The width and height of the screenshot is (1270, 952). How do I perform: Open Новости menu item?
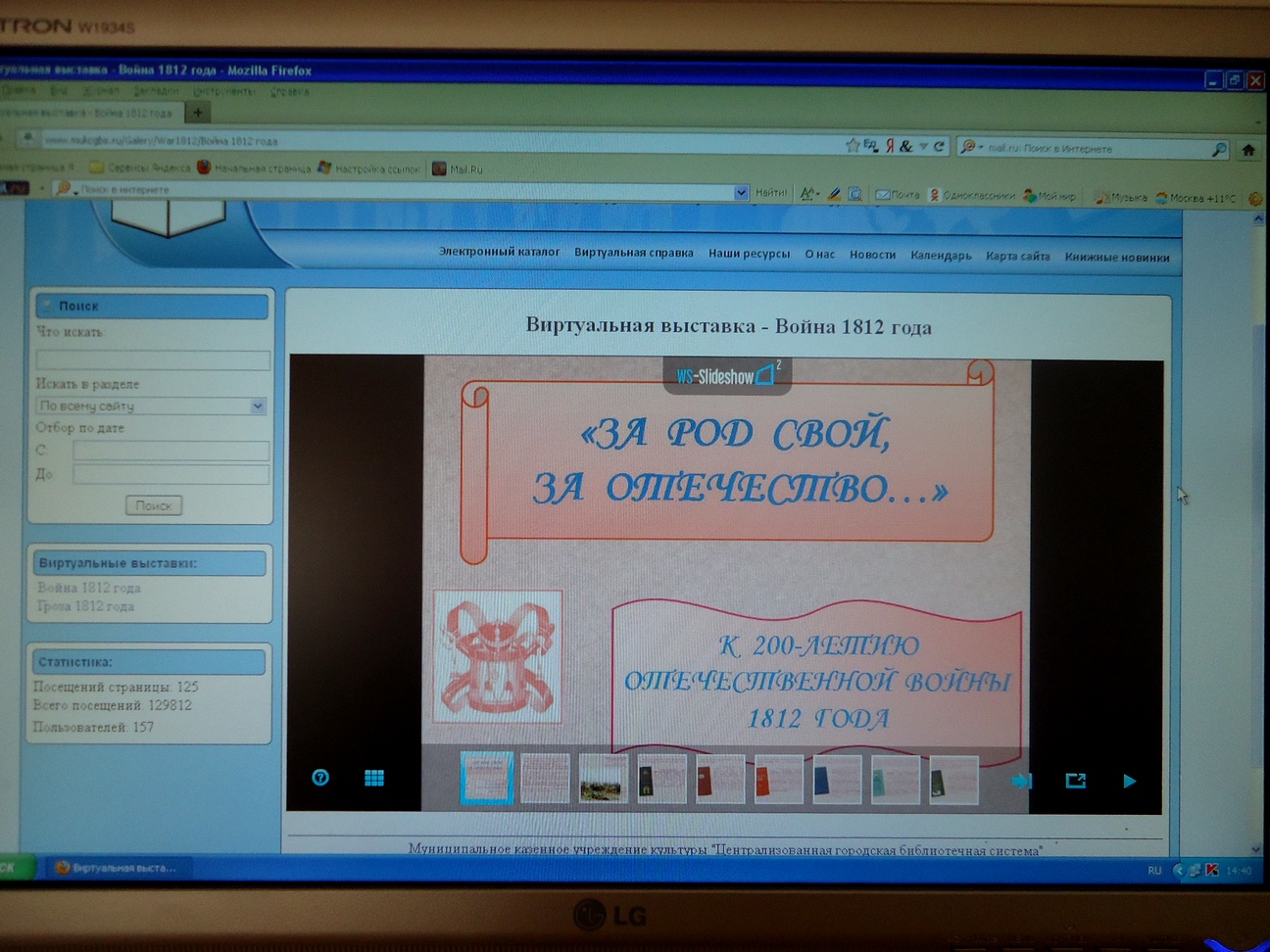coord(872,255)
